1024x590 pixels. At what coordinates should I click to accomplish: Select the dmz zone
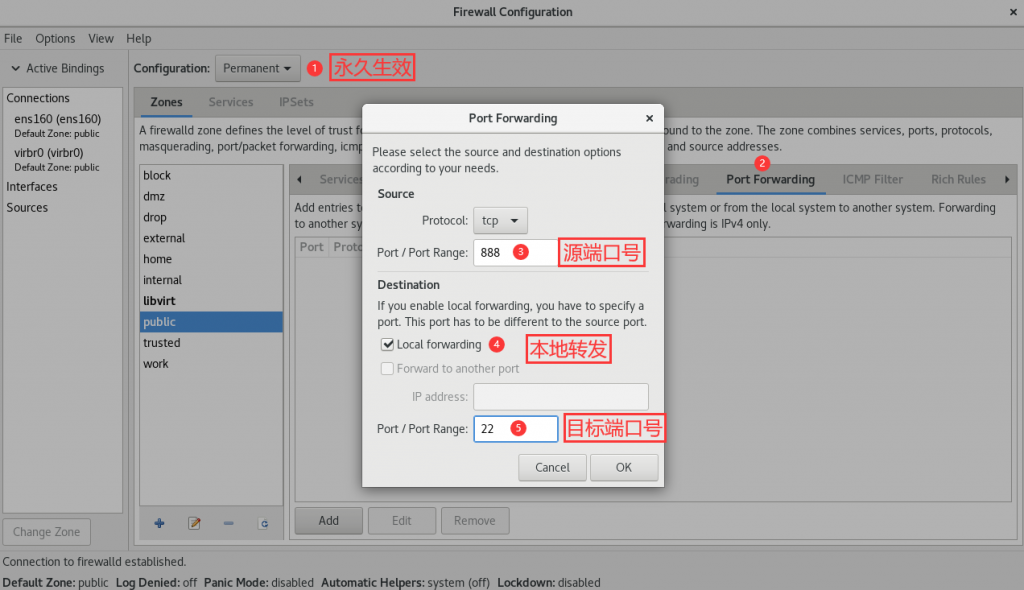211,196
